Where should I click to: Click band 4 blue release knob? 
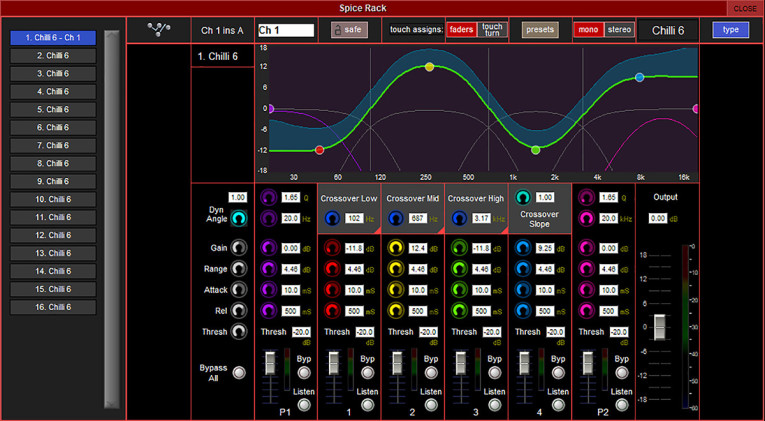tap(523, 310)
